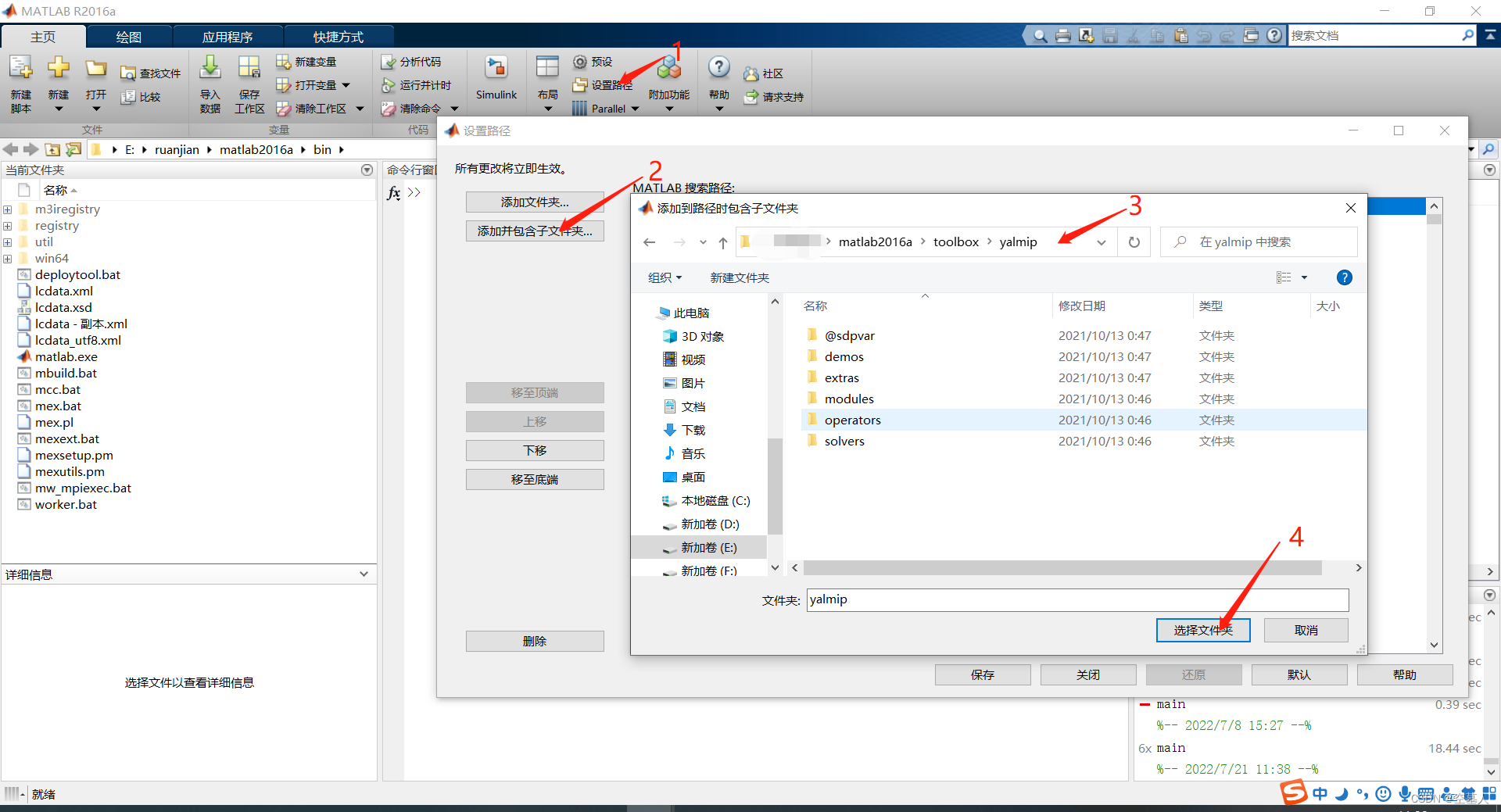
Task: Select the @sdpvar folder in the list
Action: coord(1084,335)
